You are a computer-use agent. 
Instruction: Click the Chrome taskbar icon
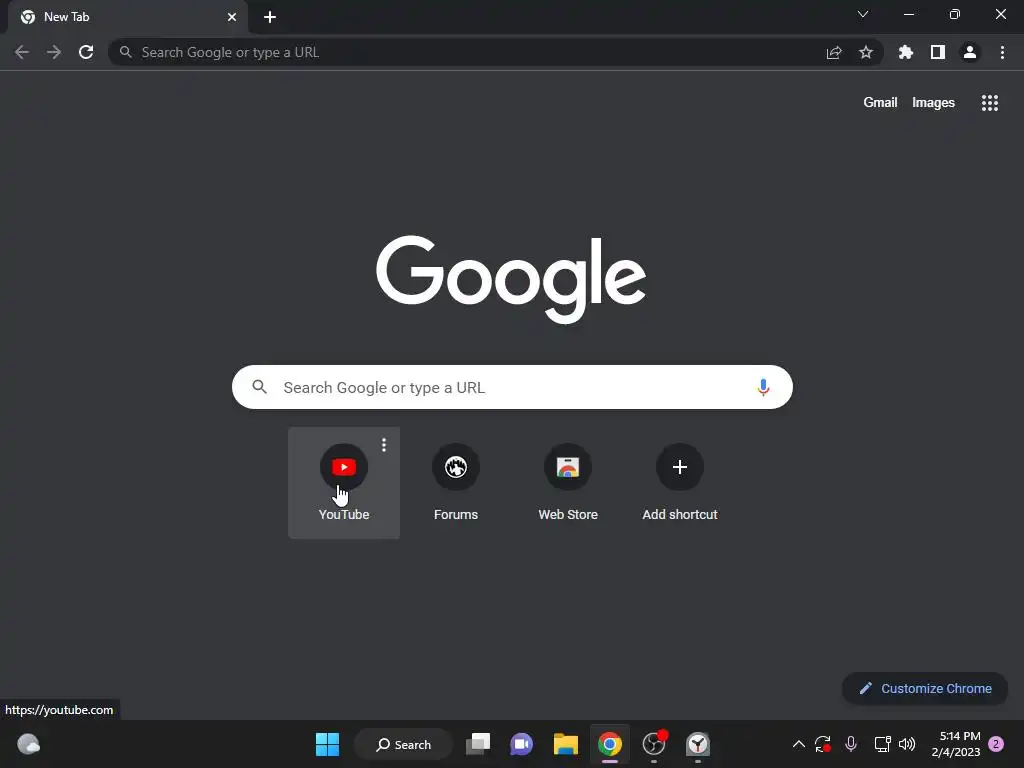pyautogui.click(x=609, y=744)
